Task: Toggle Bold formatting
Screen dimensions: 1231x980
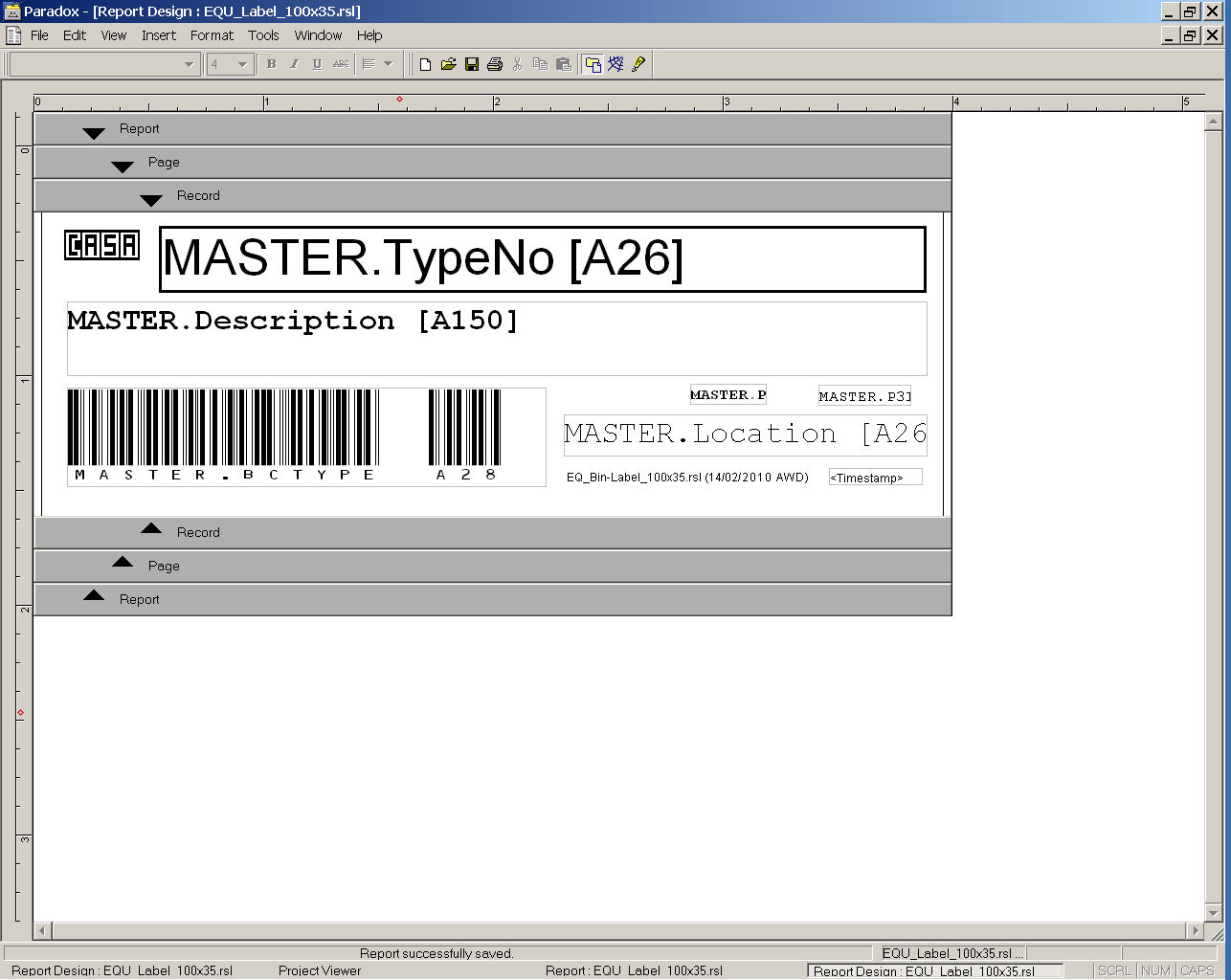Action: click(271, 64)
